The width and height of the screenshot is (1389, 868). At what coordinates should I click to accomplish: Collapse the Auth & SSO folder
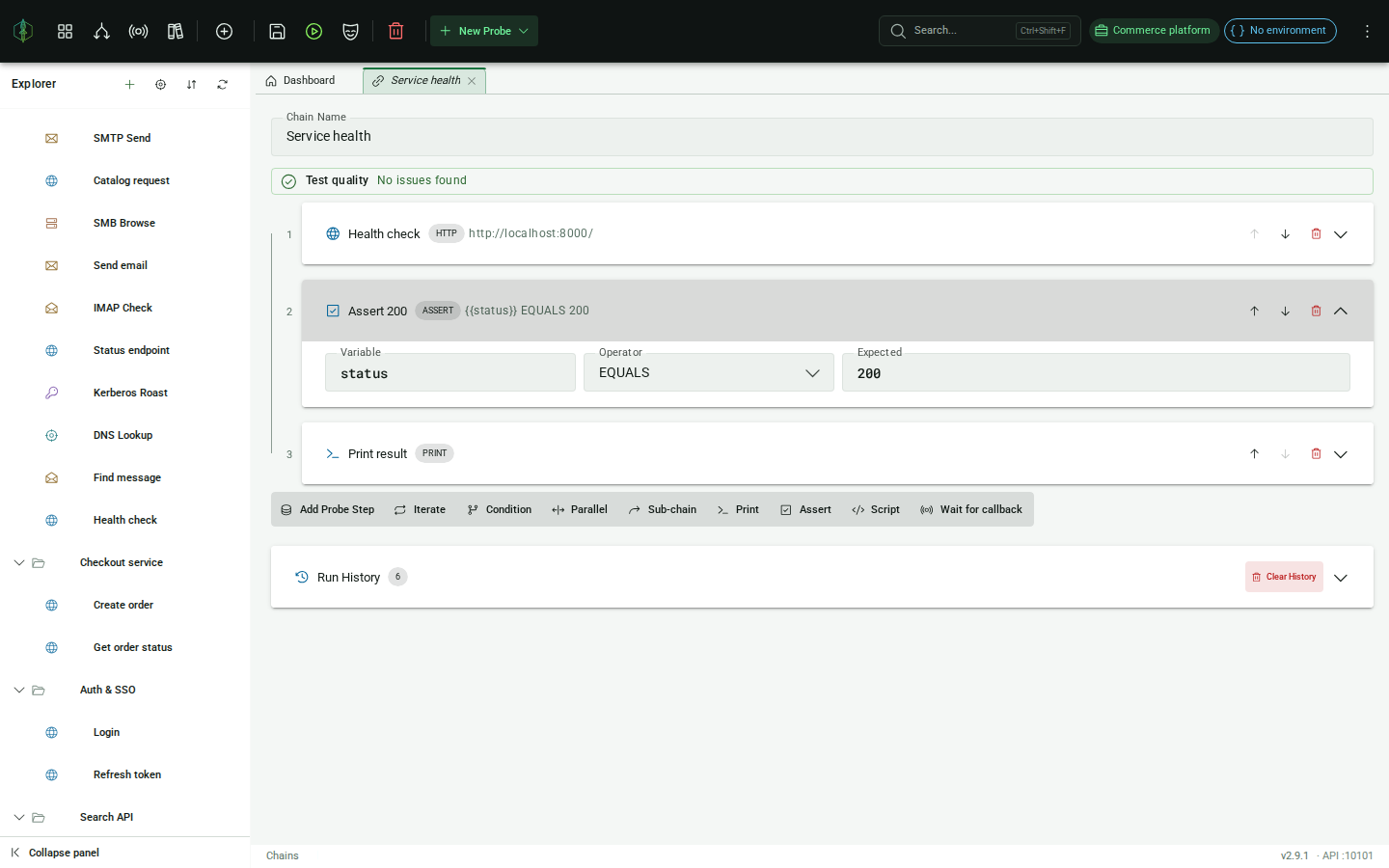(19, 690)
